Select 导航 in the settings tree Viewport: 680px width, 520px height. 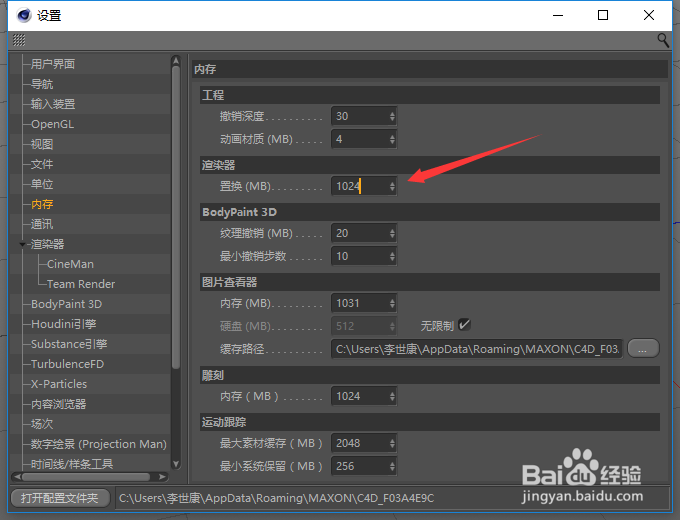coord(42,84)
